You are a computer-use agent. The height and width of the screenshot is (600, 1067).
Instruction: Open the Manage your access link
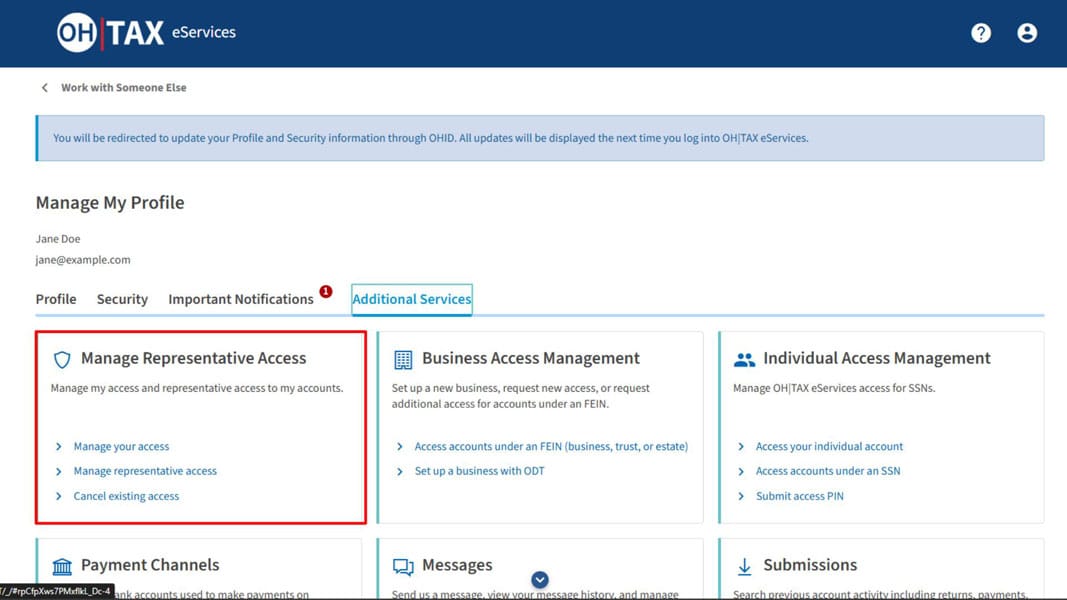pos(121,446)
